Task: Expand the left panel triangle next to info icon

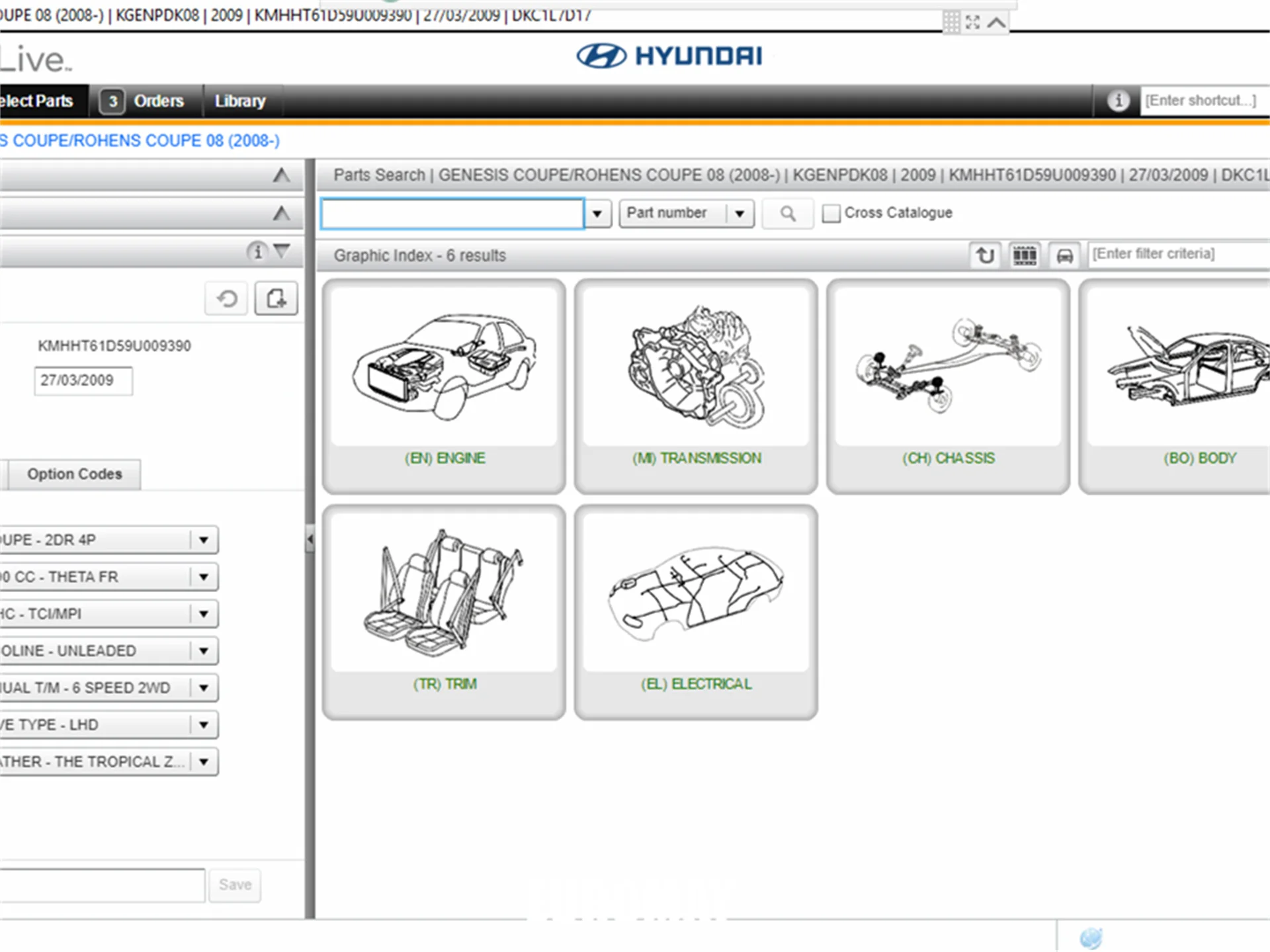Action: pyautogui.click(x=282, y=251)
